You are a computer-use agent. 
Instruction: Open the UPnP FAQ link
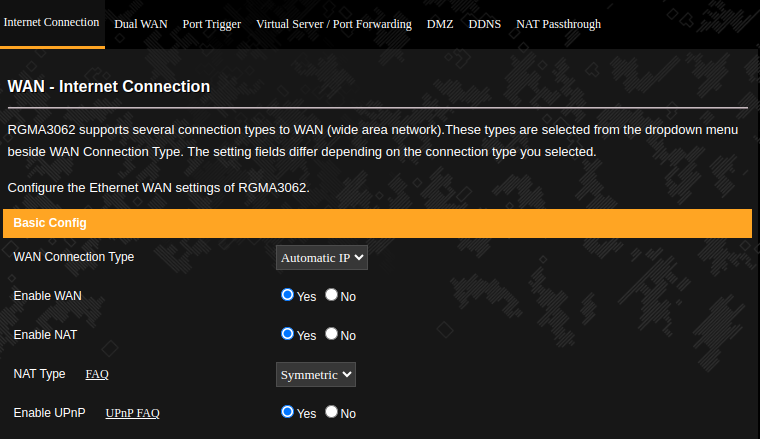(x=132, y=413)
